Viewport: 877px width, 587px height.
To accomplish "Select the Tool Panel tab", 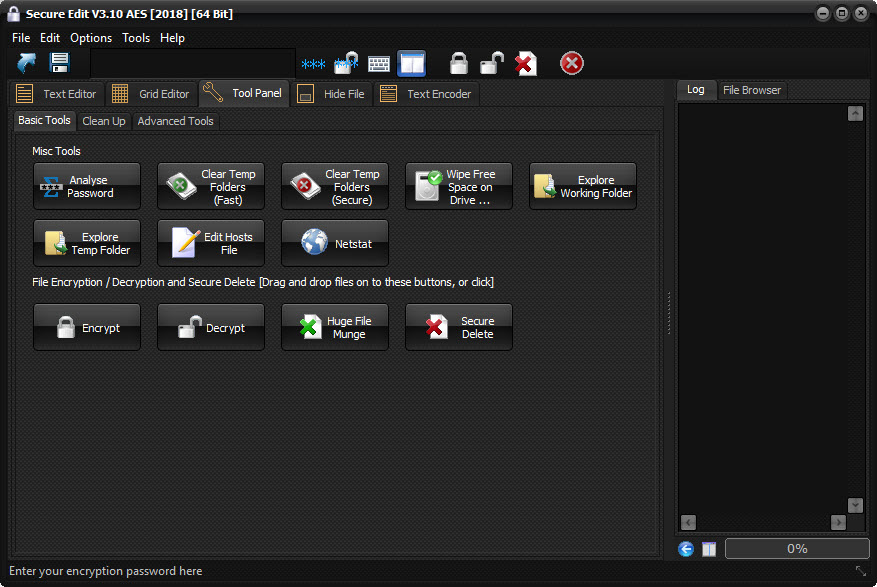I will point(243,93).
